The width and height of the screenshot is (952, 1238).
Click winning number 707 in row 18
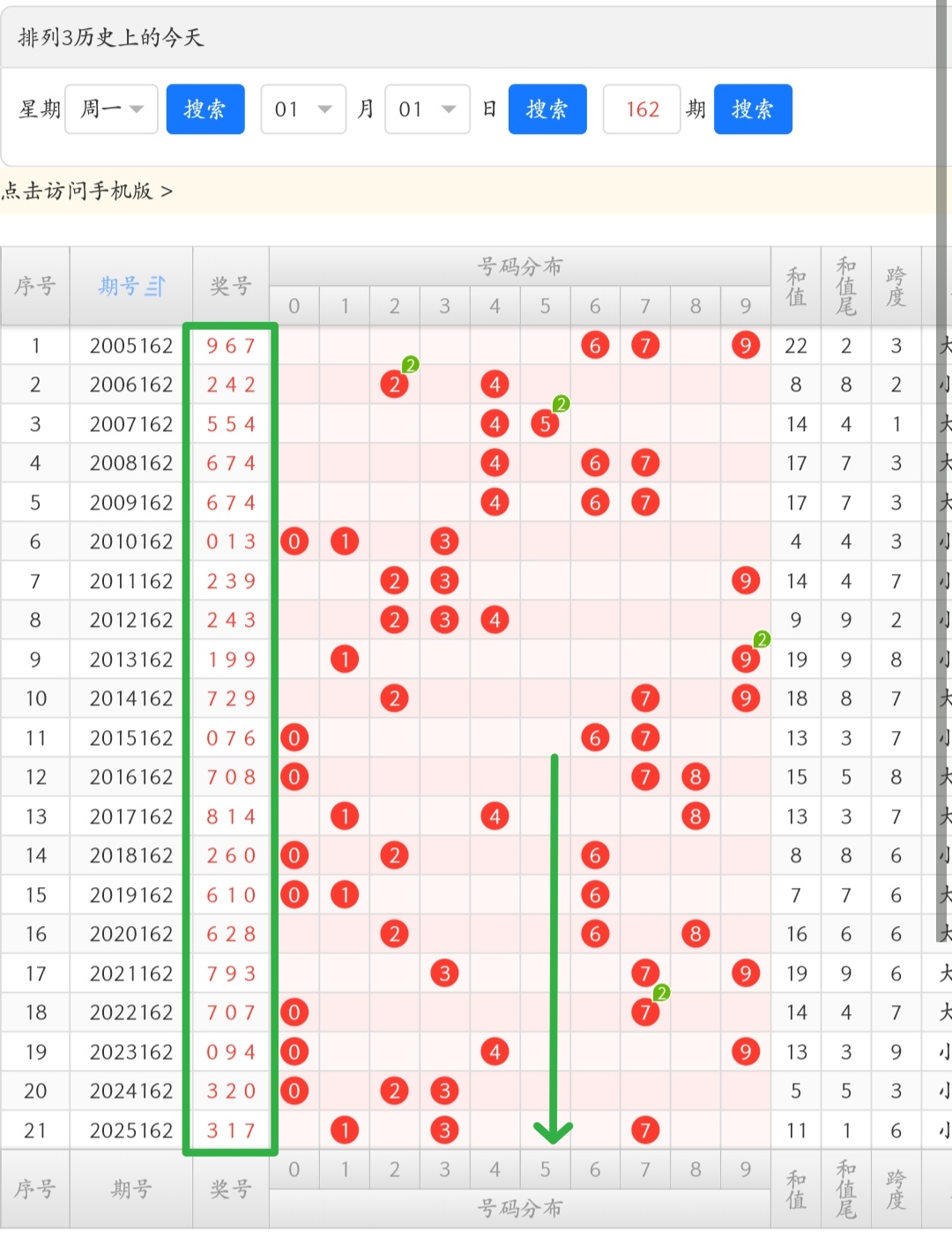tap(231, 1012)
